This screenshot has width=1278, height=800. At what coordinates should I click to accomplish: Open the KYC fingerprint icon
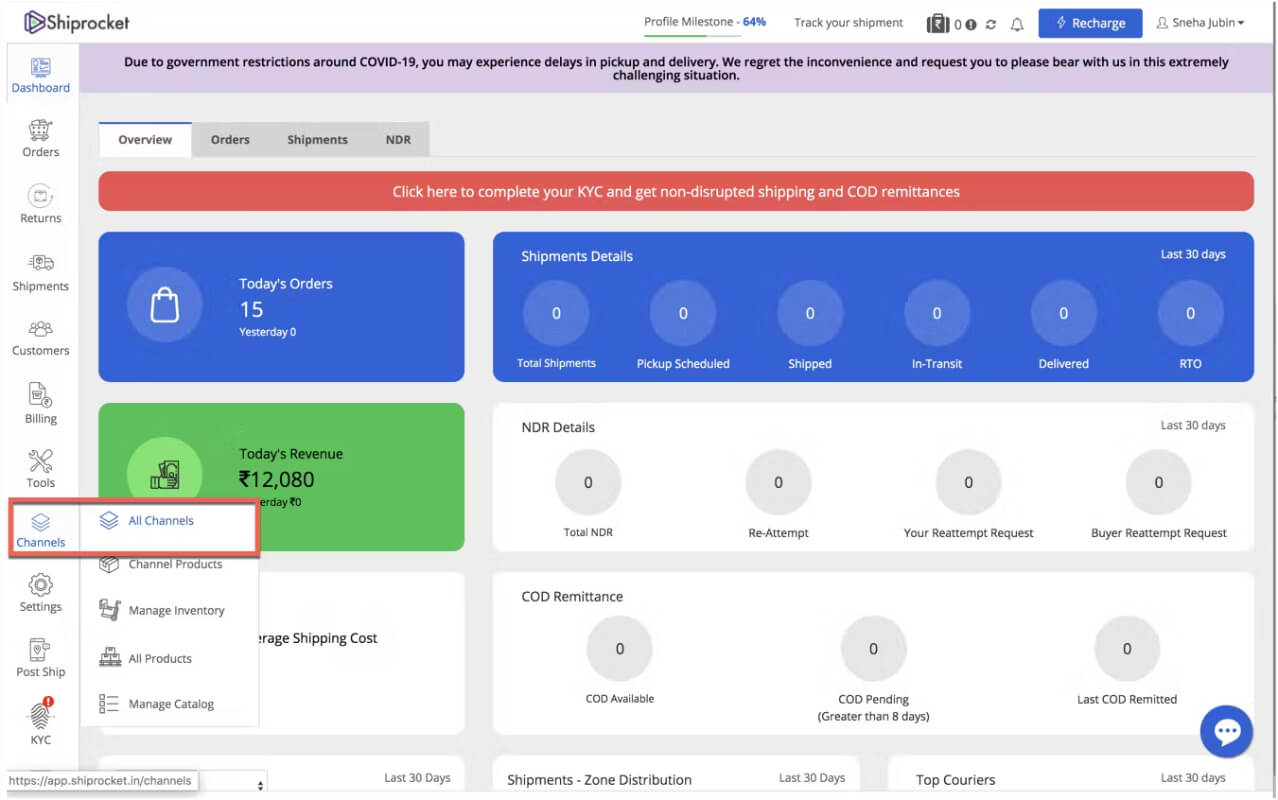(40, 714)
